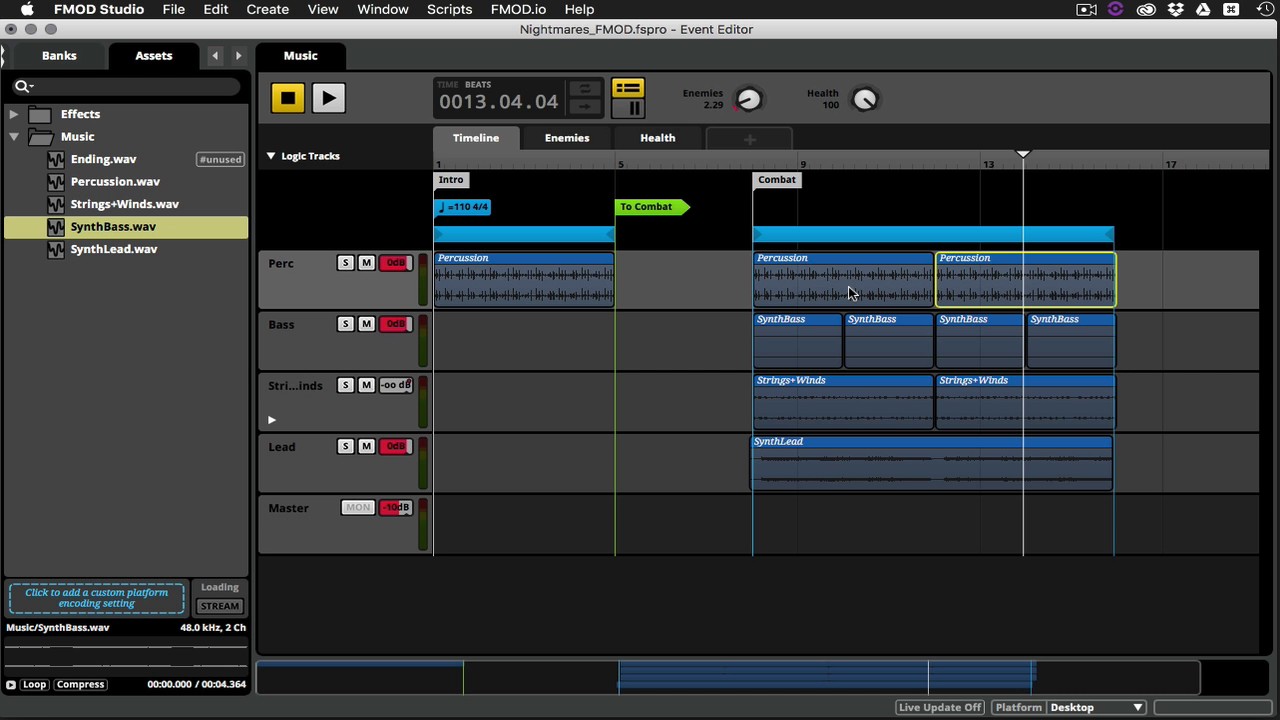Adjust the Enemies parameter knob

point(748,99)
